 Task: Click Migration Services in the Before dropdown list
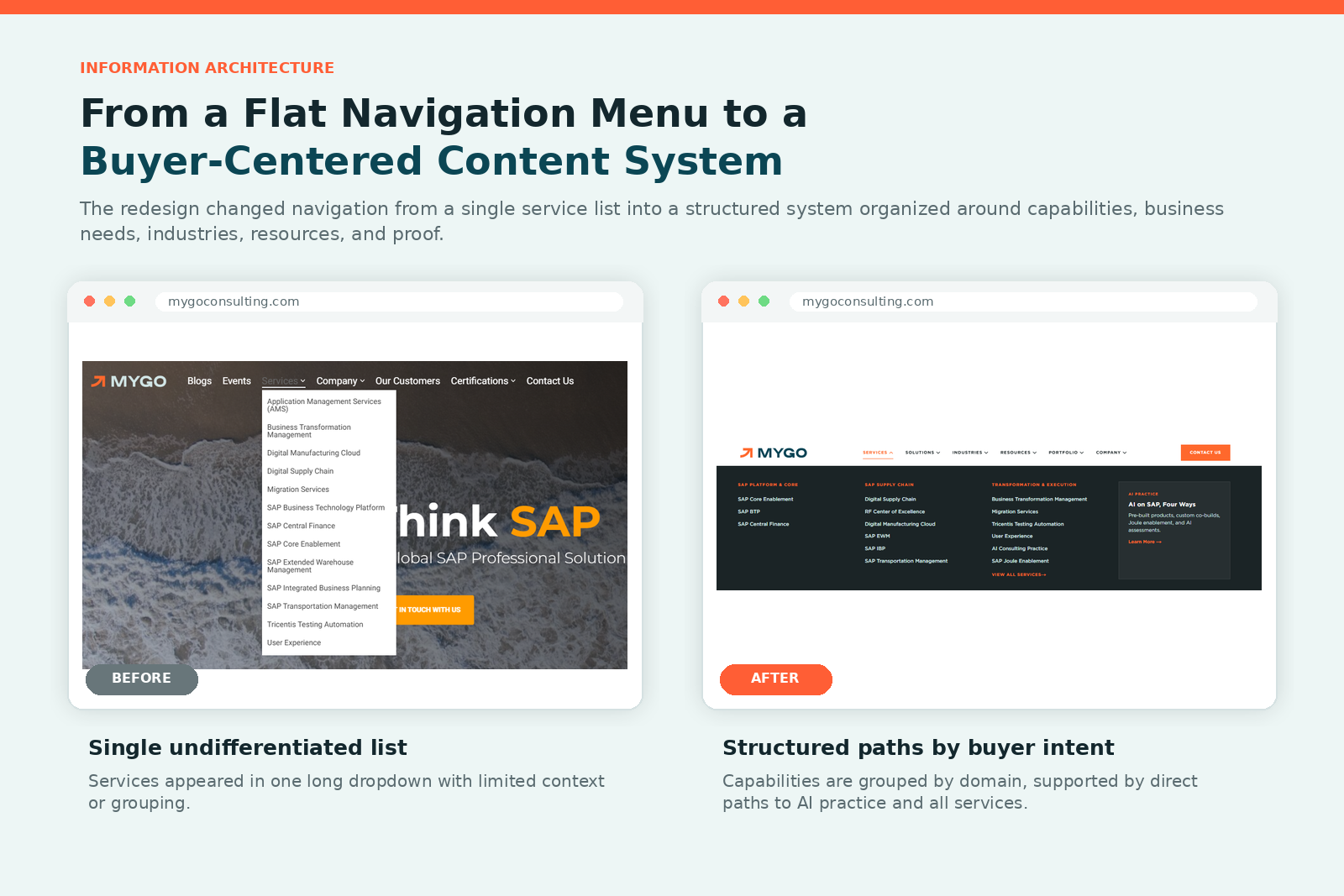tap(298, 490)
